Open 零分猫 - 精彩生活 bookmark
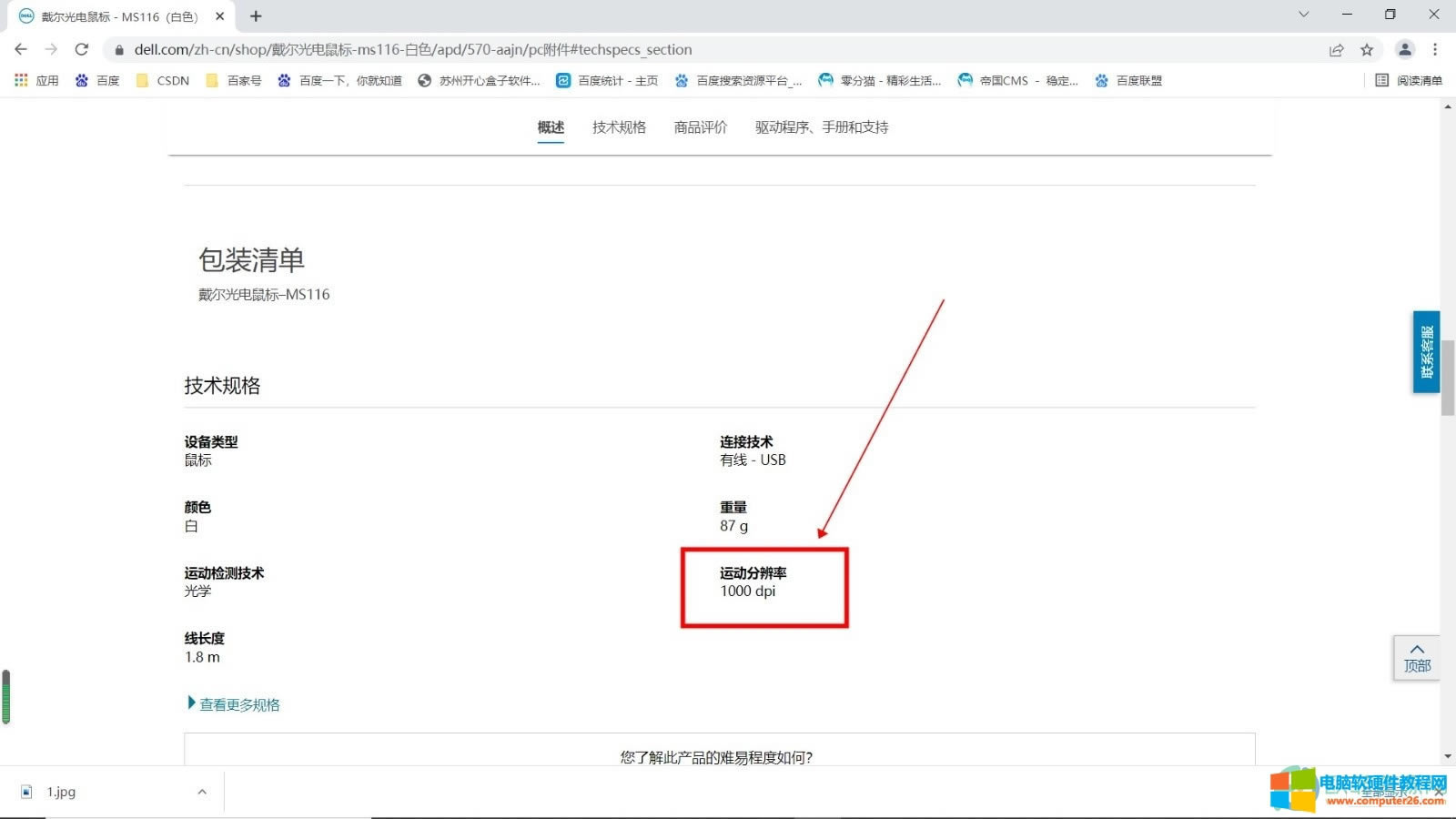This screenshot has height=819, width=1456. pyautogui.click(x=879, y=80)
